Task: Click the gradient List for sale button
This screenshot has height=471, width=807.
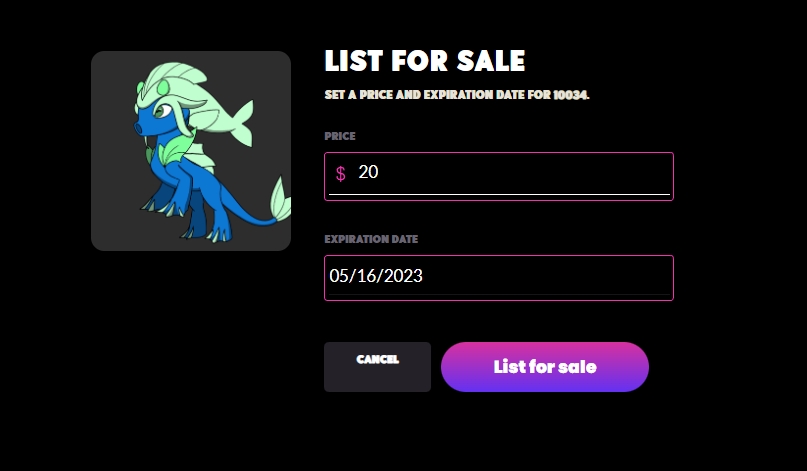Action: point(544,367)
